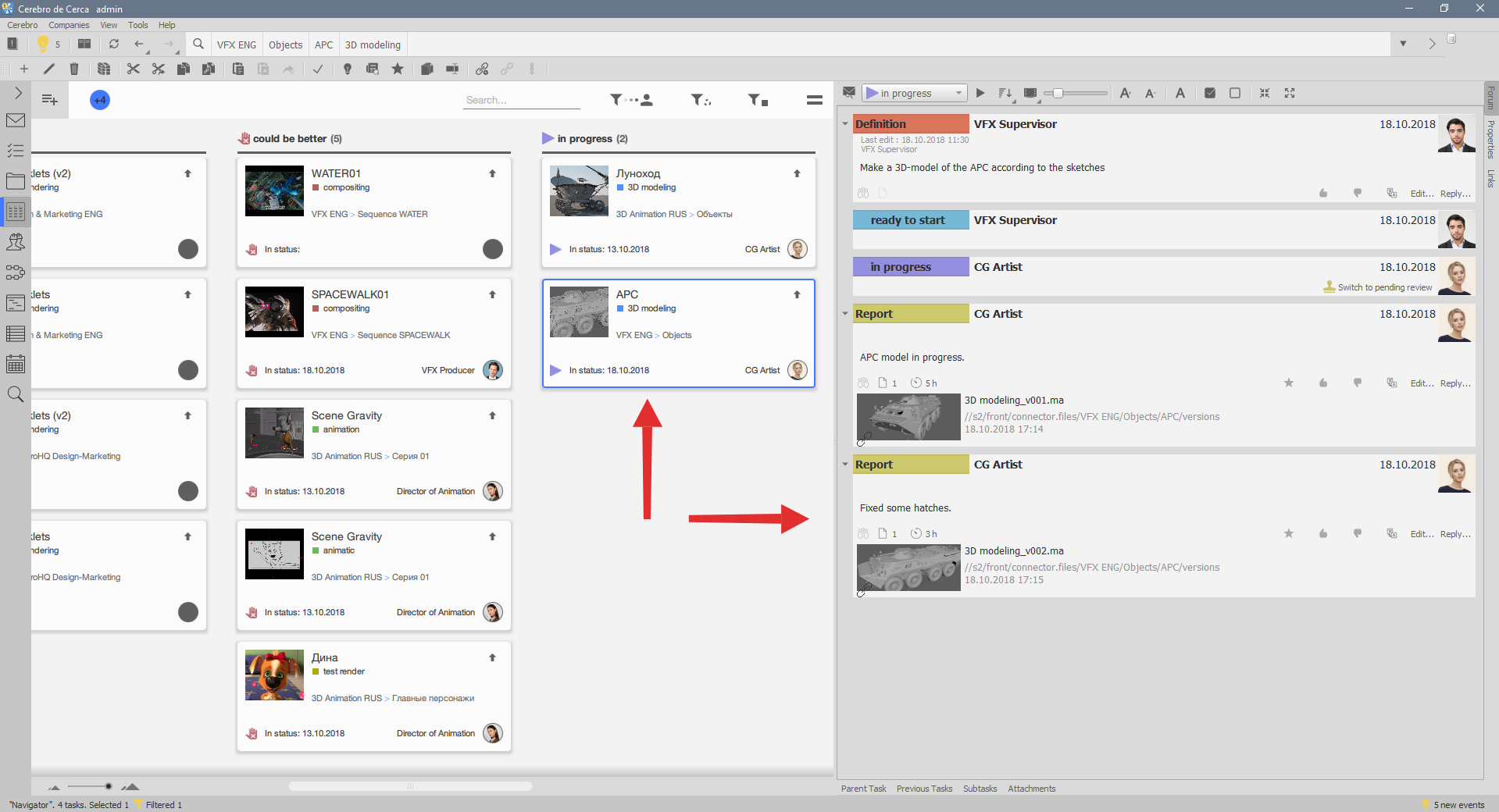This screenshot has width=1499, height=812.
Task: Click the star favorite icon in toolbar
Action: pos(398,69)
